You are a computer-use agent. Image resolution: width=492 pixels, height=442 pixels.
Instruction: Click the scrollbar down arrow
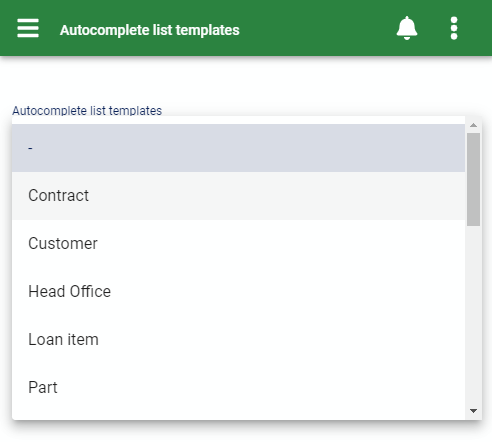(x=473, y=411)
